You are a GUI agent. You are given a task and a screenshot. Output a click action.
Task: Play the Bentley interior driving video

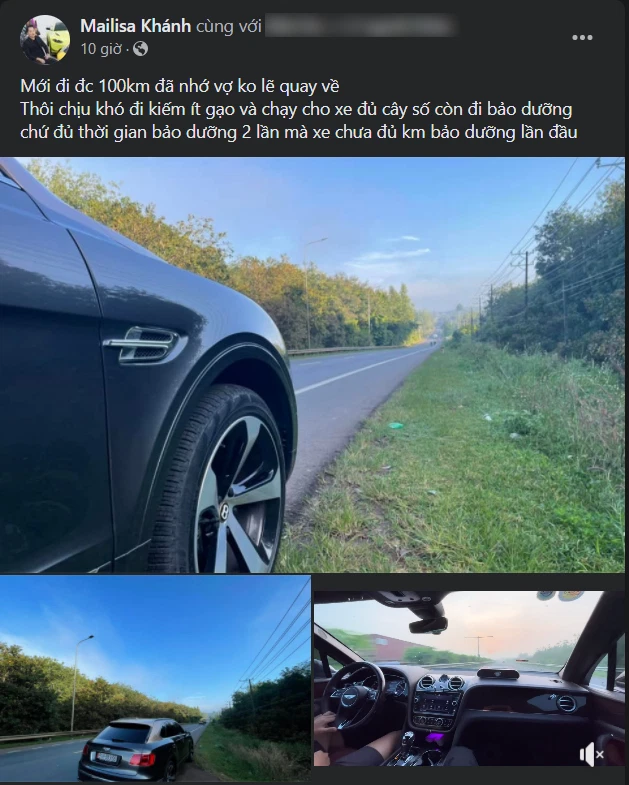tap(469, 678)
